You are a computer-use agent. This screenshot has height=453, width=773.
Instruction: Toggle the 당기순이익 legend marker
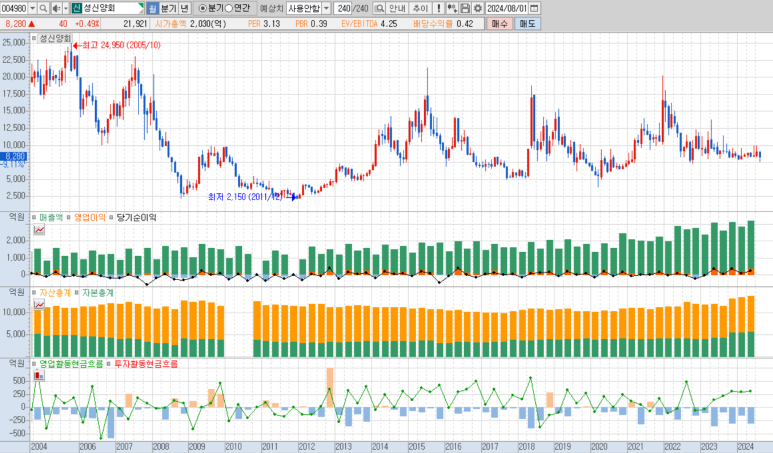[111, 217]
